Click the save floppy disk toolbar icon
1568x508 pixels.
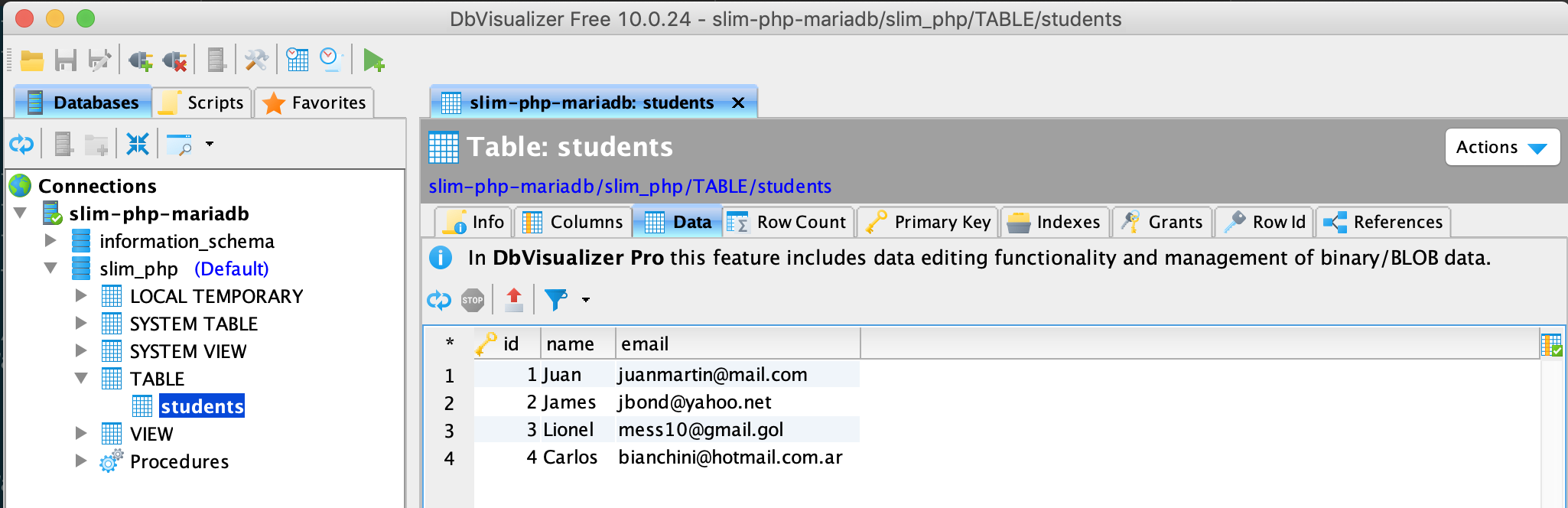coord(66,60)
